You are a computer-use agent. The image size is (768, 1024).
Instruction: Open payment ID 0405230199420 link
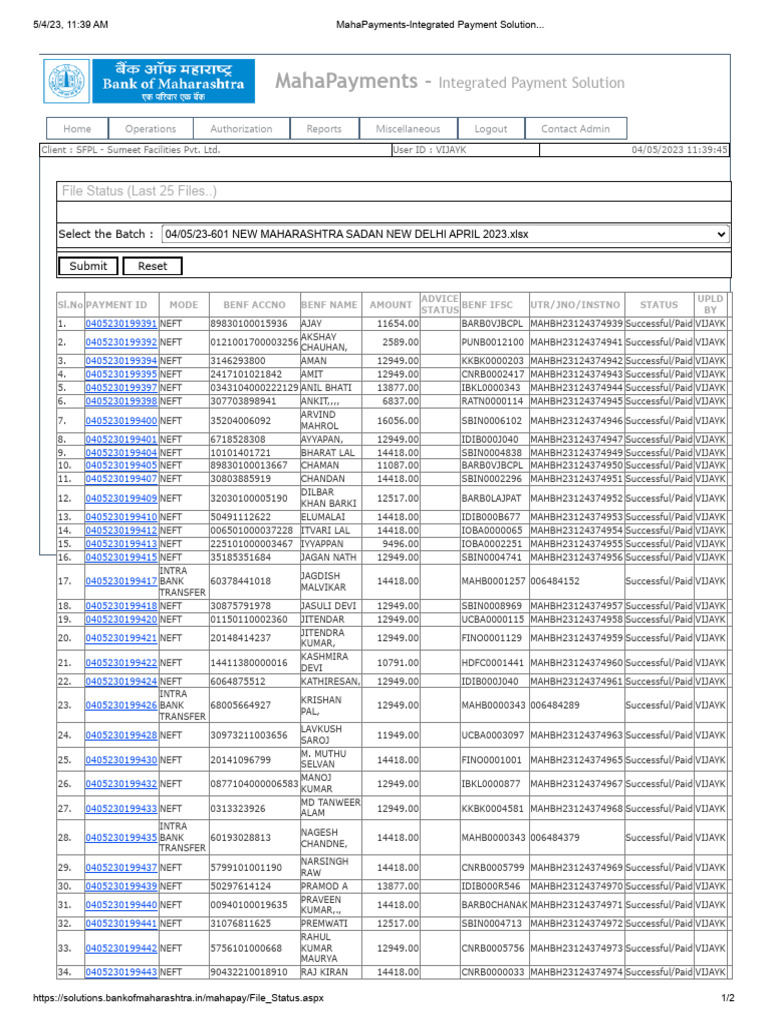(121, 619)
